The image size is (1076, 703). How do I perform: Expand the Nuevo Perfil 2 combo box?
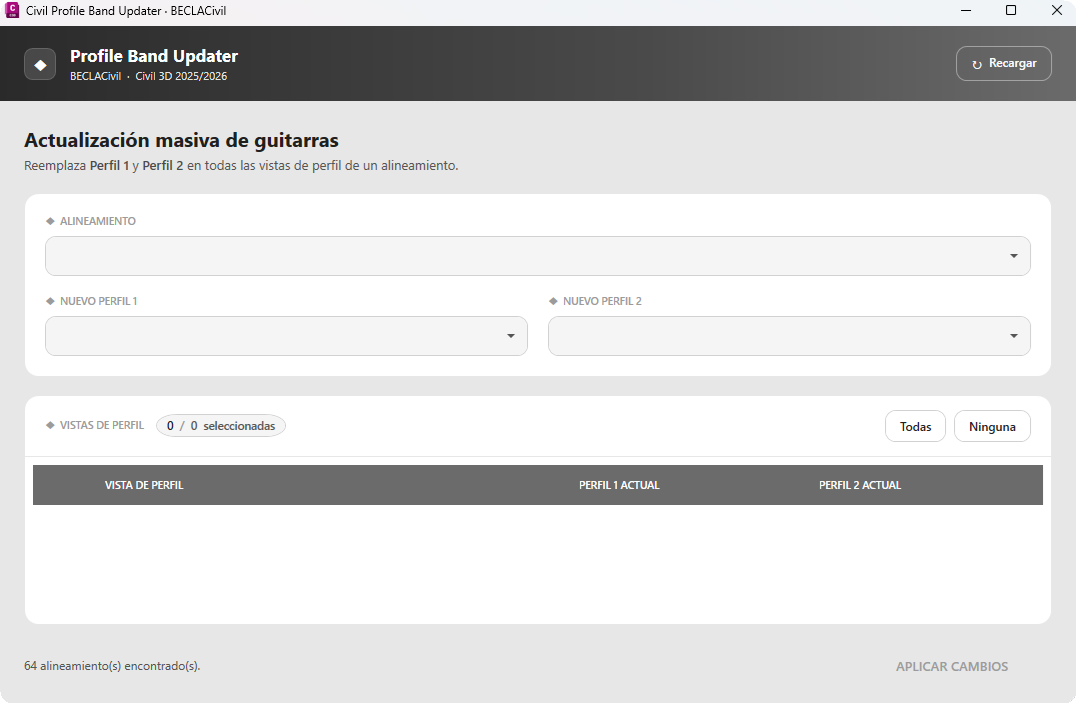[789, 336]
